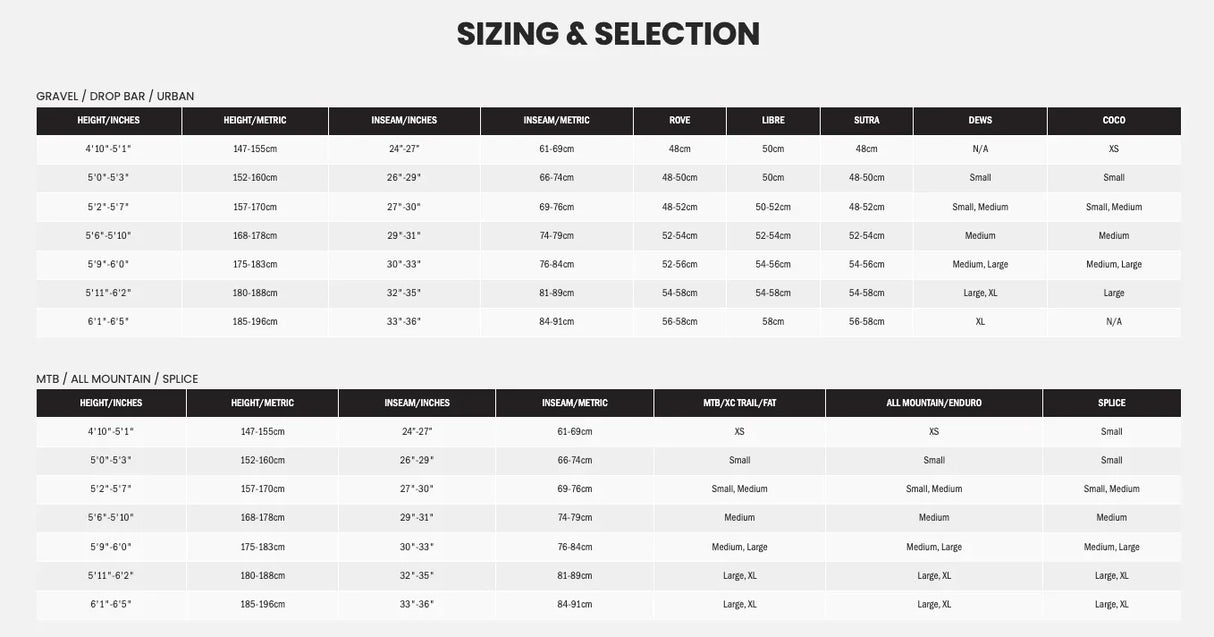The width and height of the screenshot is (1214, 637).
Task: Select the LIBRE column header
Action: [773, 121]
